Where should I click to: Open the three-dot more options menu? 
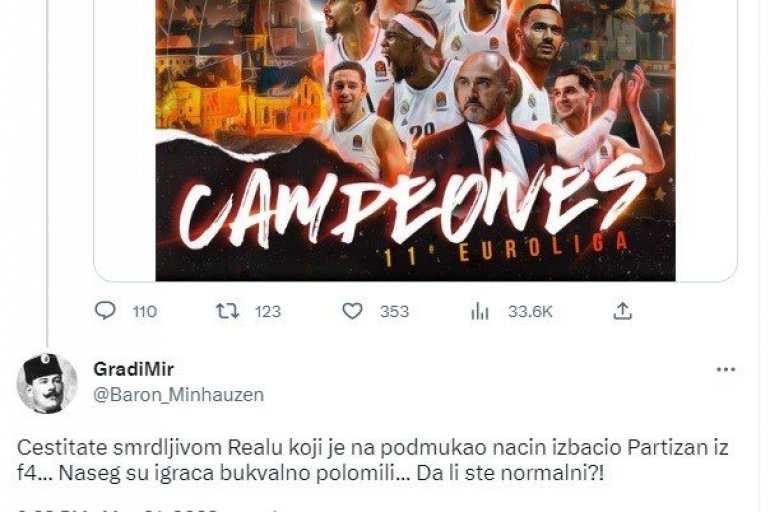[x=726, y=370]
